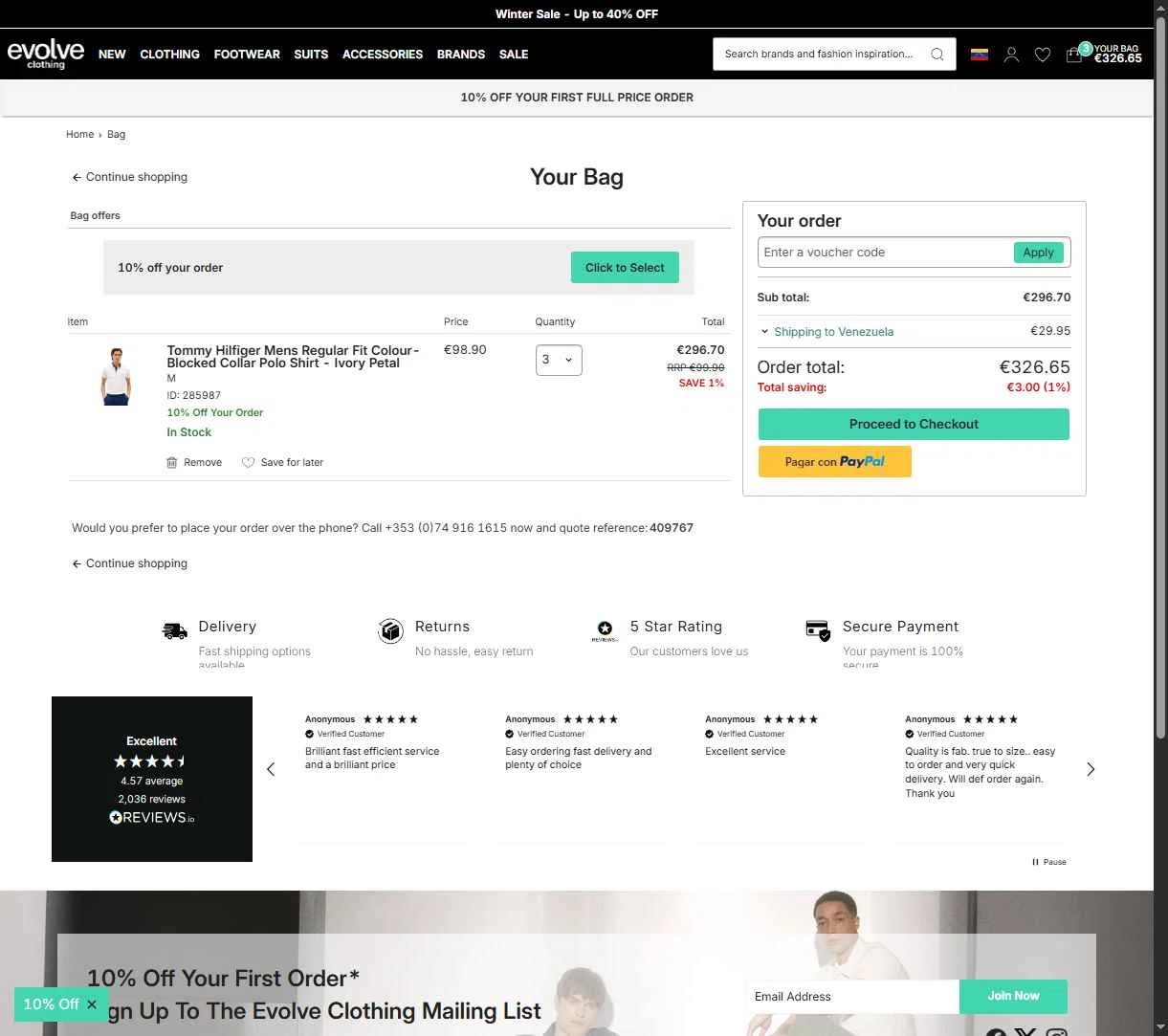
Task: Open the SALE menu
Action: point(514,55)
